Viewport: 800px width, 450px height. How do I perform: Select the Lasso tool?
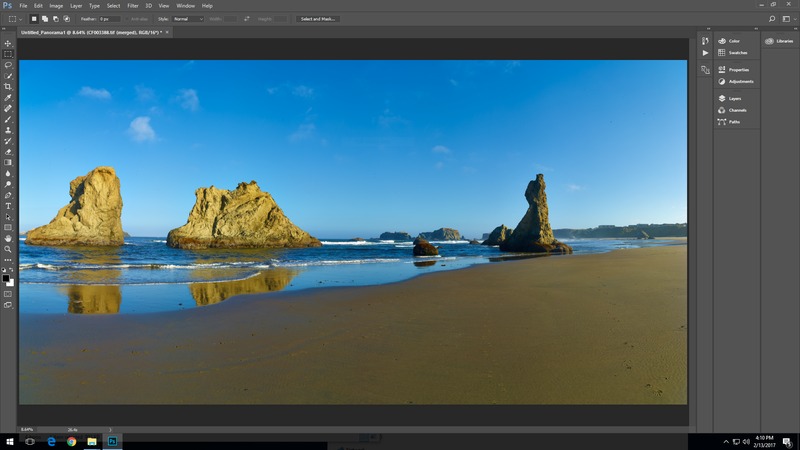pos(8,65)
